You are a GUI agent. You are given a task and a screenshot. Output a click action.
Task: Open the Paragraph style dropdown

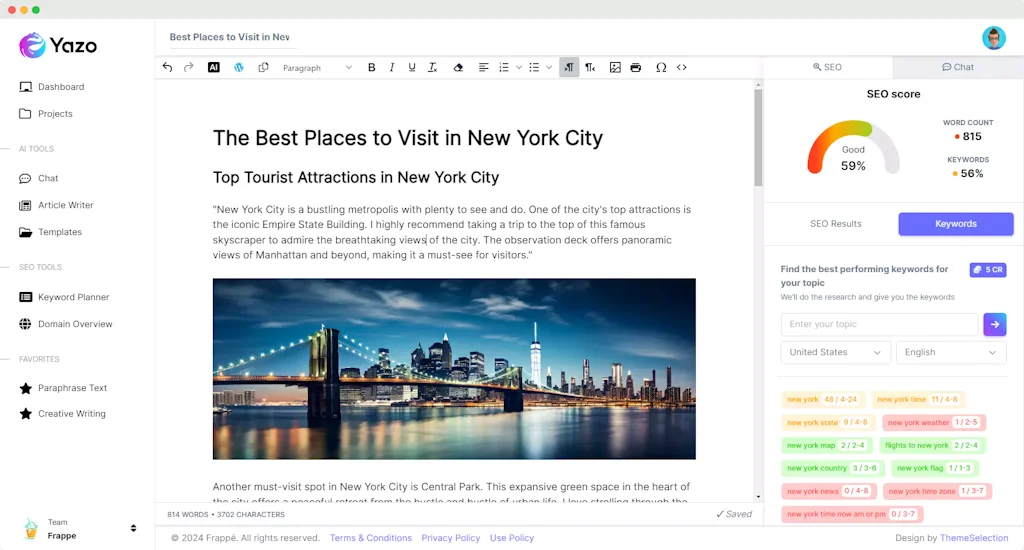pos(317,68)
